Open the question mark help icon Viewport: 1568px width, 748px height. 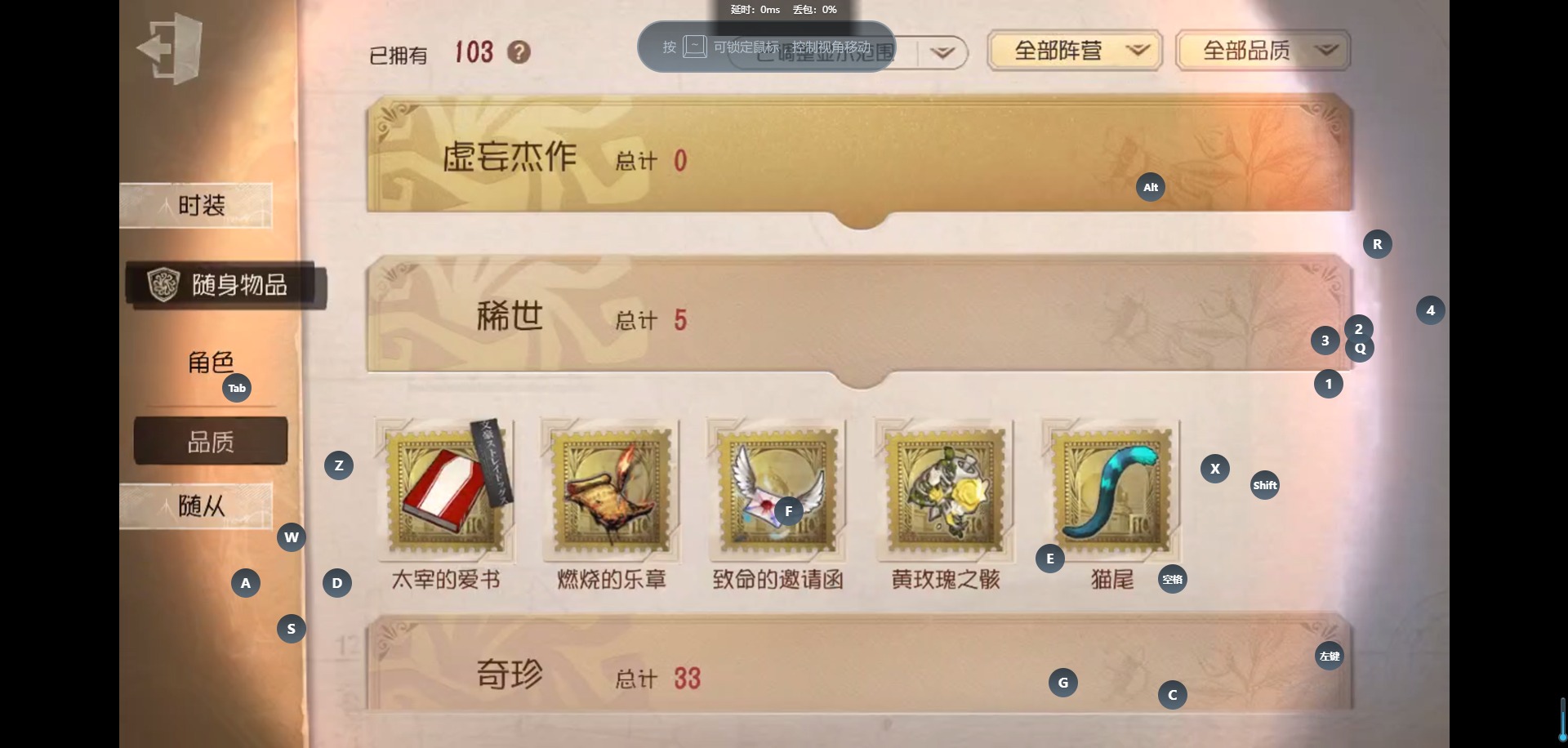pos(519,52)
